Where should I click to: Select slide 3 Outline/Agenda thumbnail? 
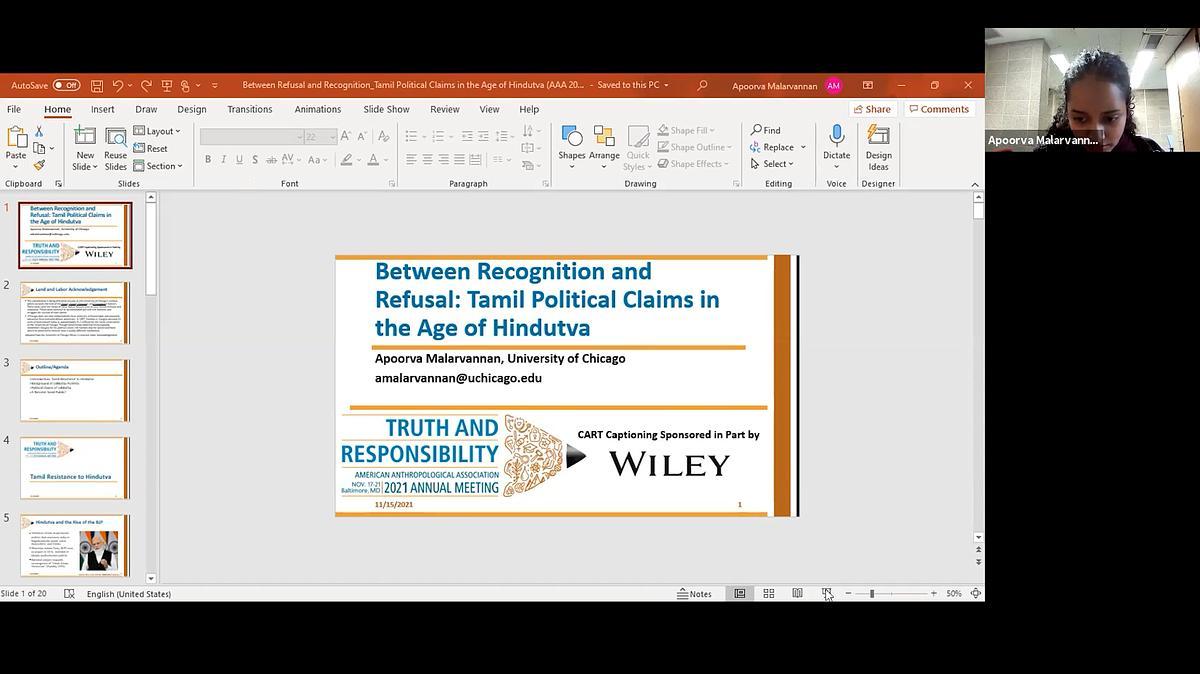tap(75, 390)
